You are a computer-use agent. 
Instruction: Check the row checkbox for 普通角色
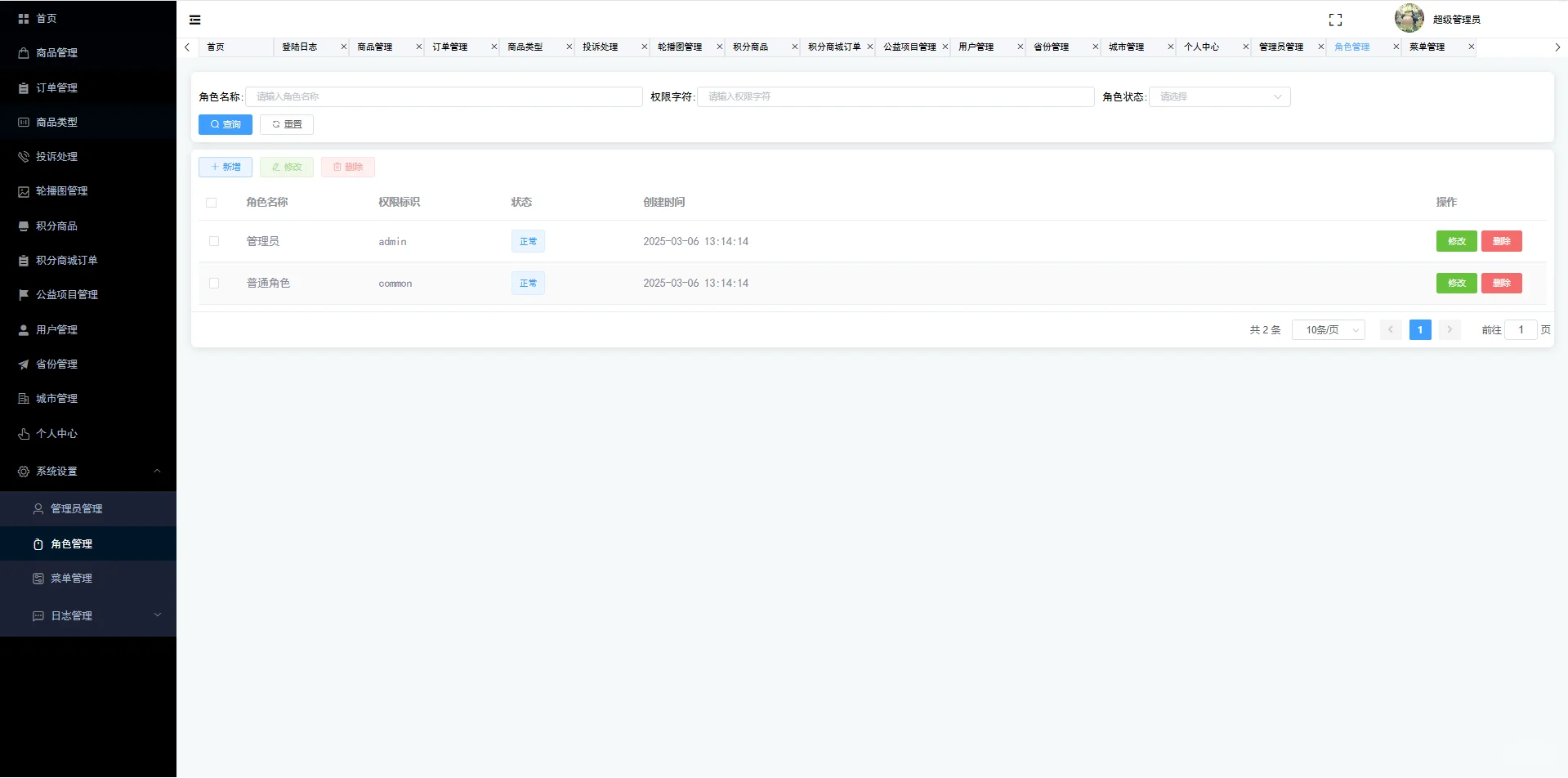tap(214, 283)
